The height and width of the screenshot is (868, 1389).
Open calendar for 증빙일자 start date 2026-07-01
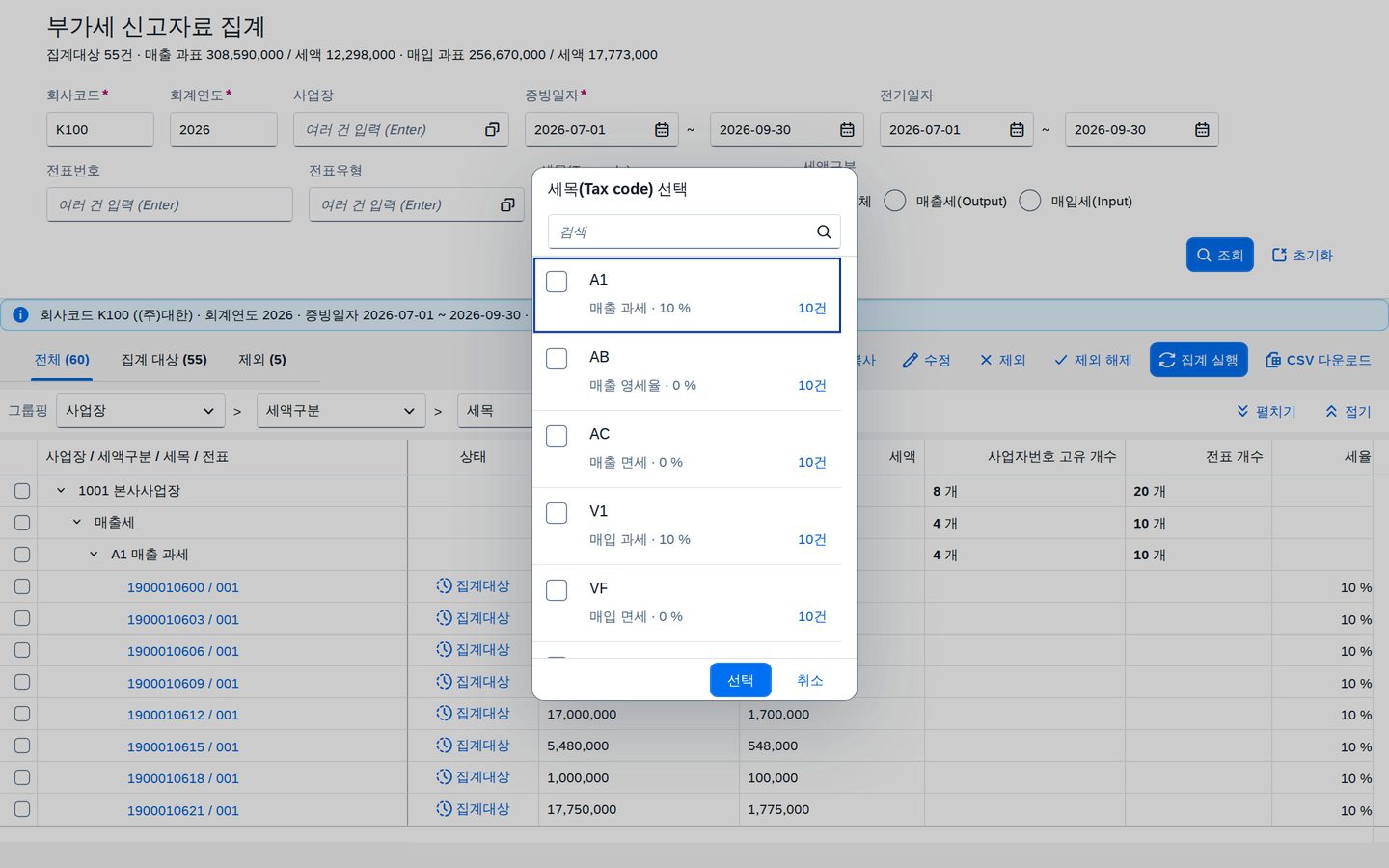pyautogui.click(x=662, y=129)
